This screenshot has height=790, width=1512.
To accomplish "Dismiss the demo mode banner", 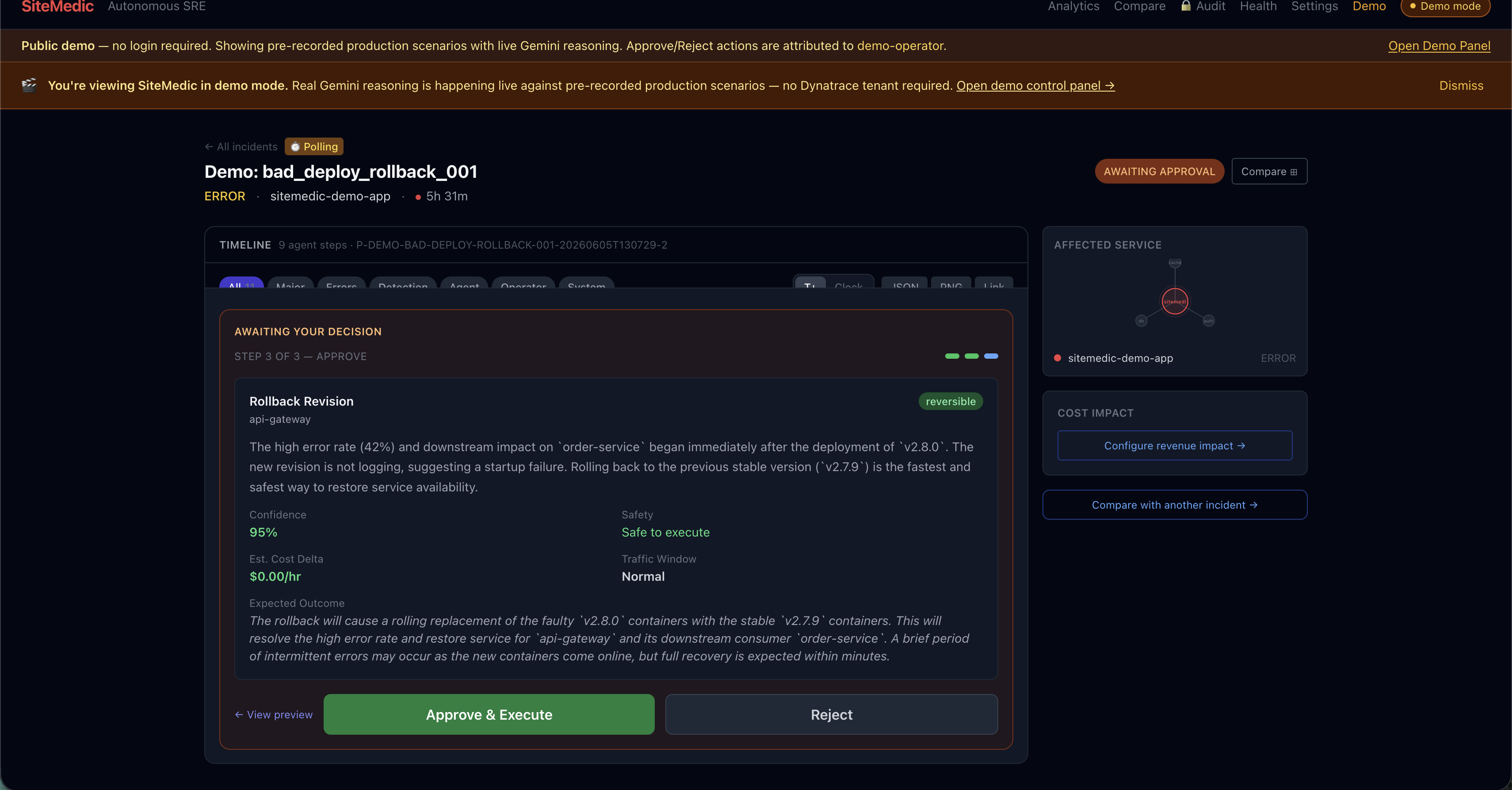I will (1461, 86).
